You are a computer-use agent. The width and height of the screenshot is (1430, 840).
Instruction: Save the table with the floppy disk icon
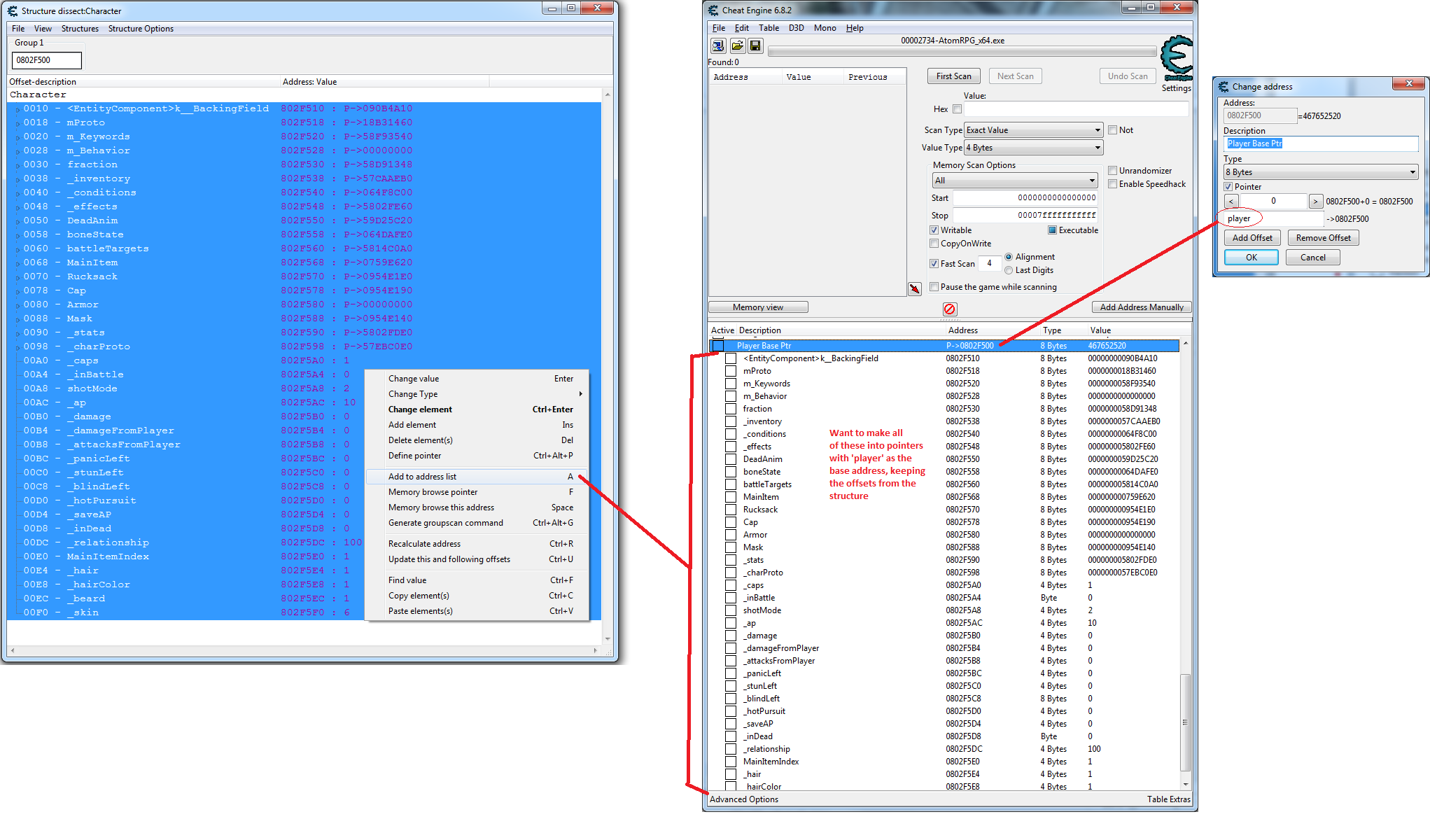pyautogui.click(x=756, y=45)
